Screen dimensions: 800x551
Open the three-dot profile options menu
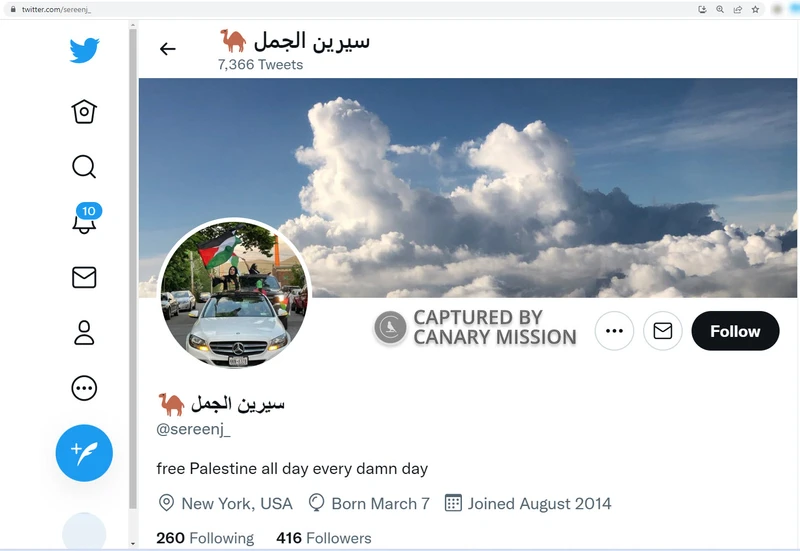[614, 331]
